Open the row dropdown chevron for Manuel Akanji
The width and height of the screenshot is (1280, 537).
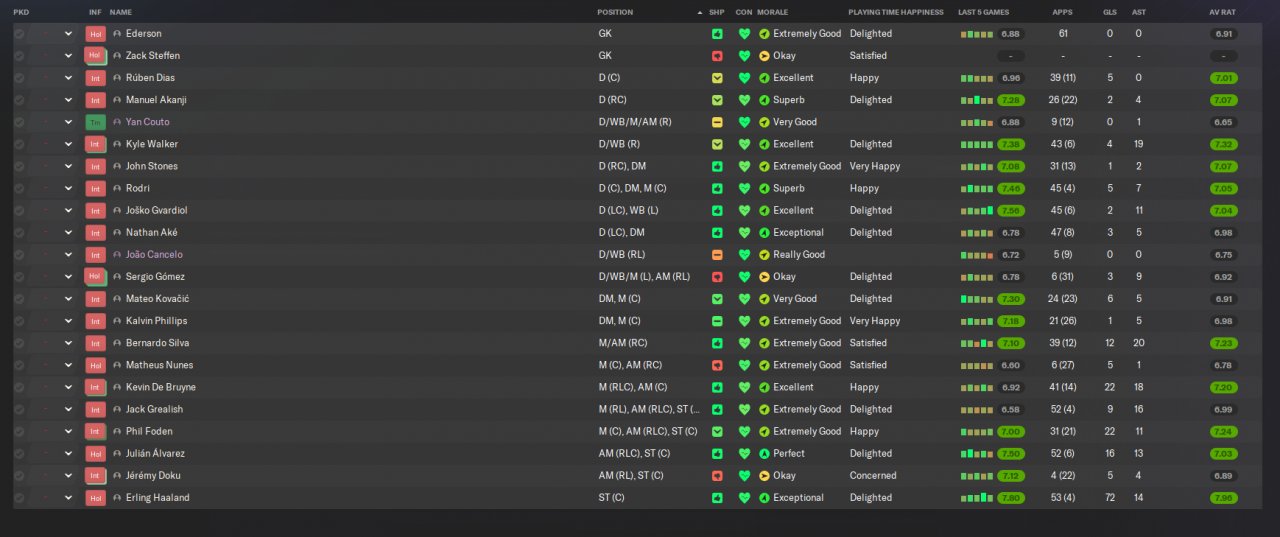click(x=68, y=100)
